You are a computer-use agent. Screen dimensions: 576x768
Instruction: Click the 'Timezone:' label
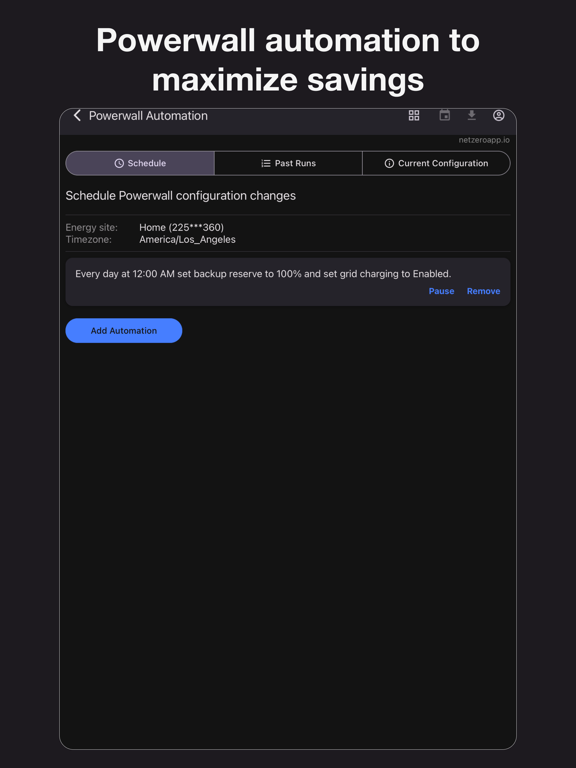(89, 240)
